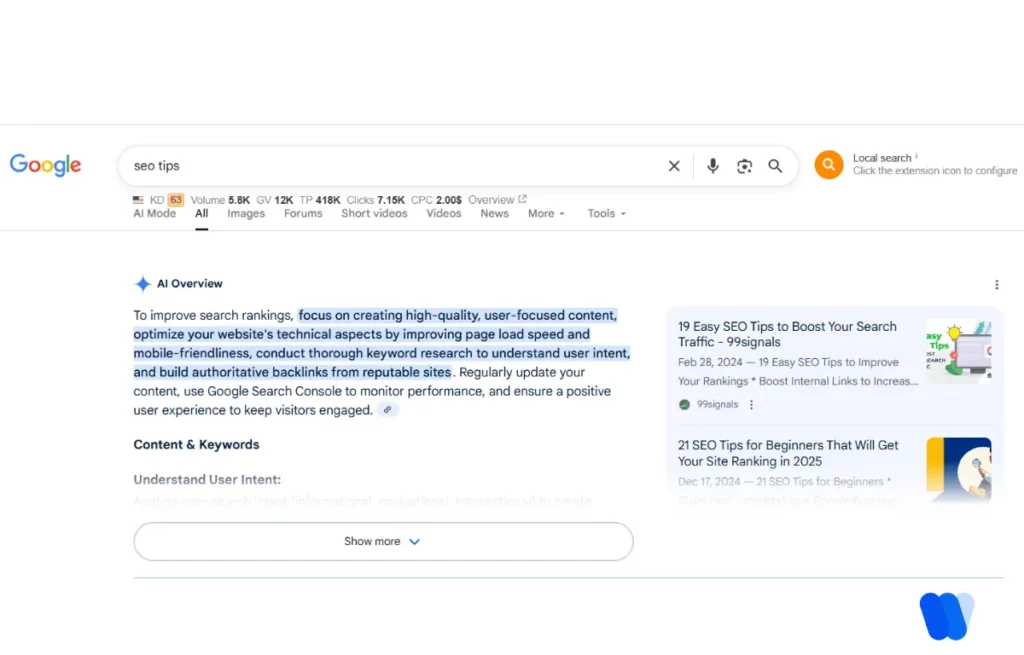
Task: Click the blue floating widget icon
Action: pyautogui.click(x=946, y=615)
